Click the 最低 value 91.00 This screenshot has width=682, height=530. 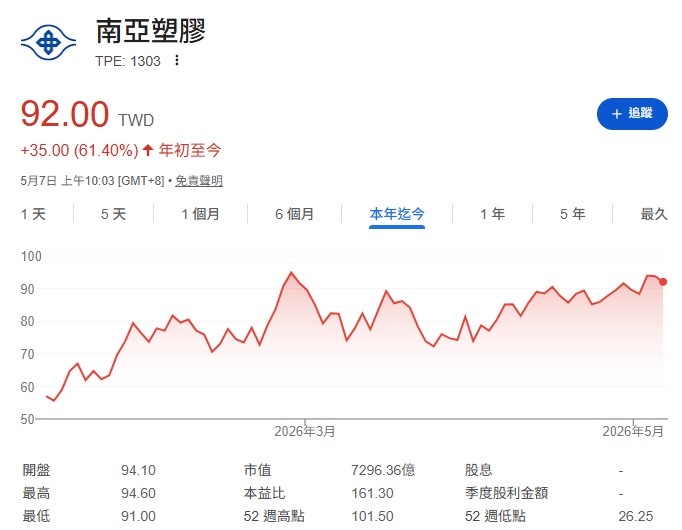(138, 516)
